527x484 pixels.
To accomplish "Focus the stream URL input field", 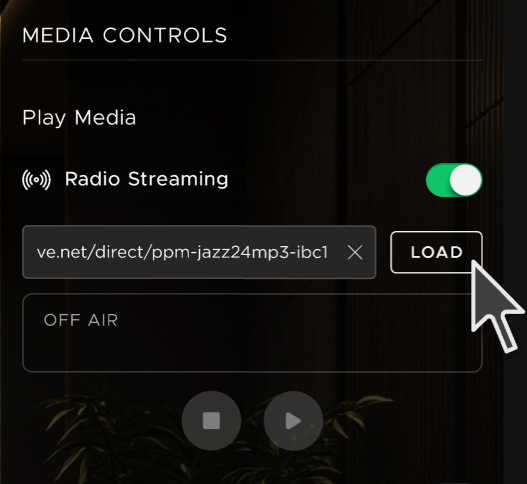I will [x=199, y=252].
